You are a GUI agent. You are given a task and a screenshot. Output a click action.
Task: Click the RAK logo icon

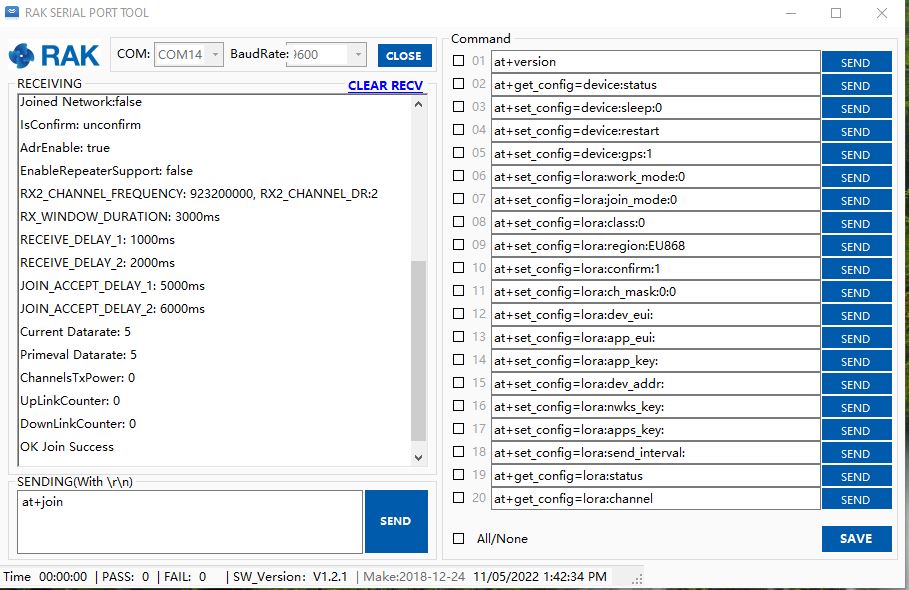[x=55, y=55]
